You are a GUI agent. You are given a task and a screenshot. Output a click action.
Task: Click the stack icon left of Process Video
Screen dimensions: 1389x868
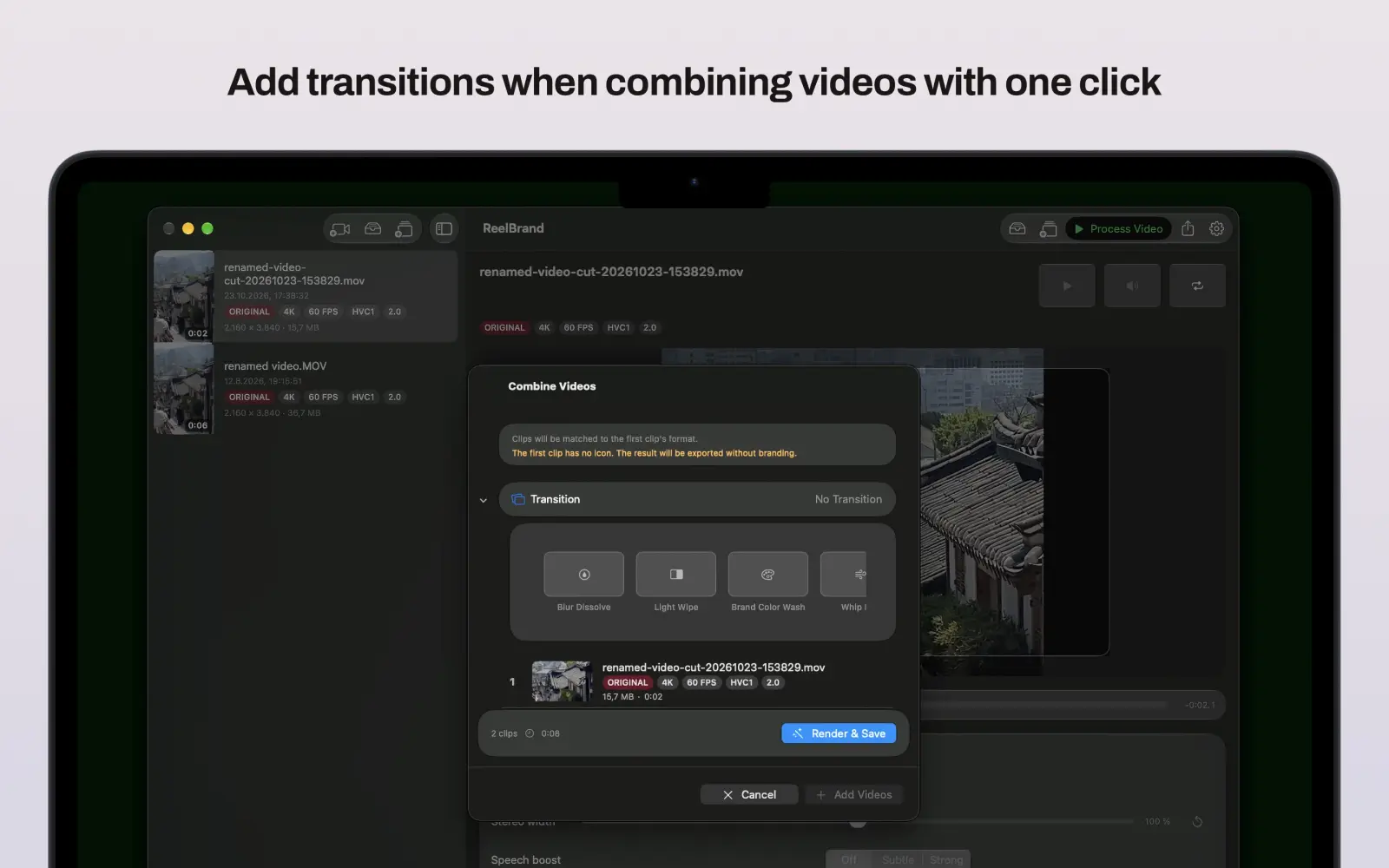[x=1048, y=229]
